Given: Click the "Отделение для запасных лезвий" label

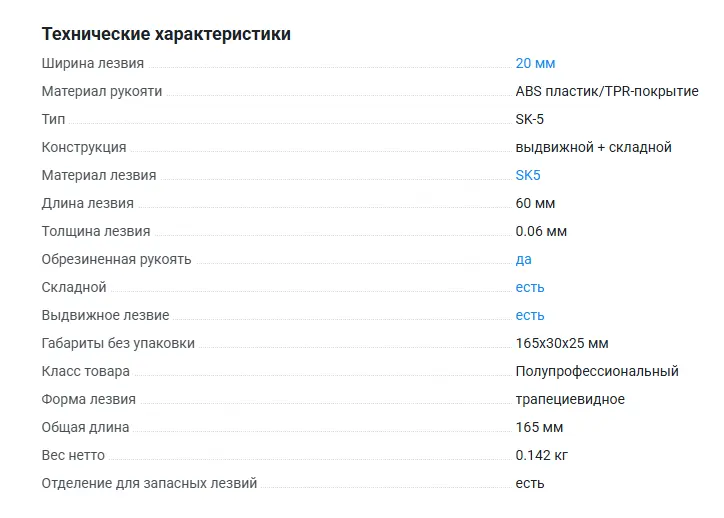Looking at the screenshot, I should (x=149, y=483).
